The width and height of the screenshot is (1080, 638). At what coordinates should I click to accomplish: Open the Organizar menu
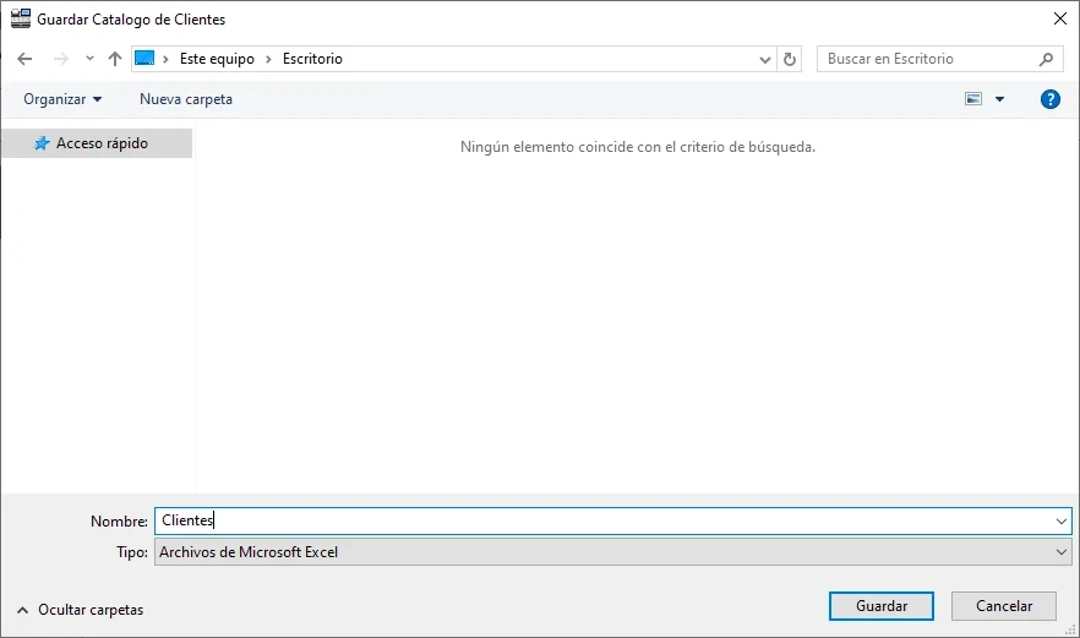point(62,99)
